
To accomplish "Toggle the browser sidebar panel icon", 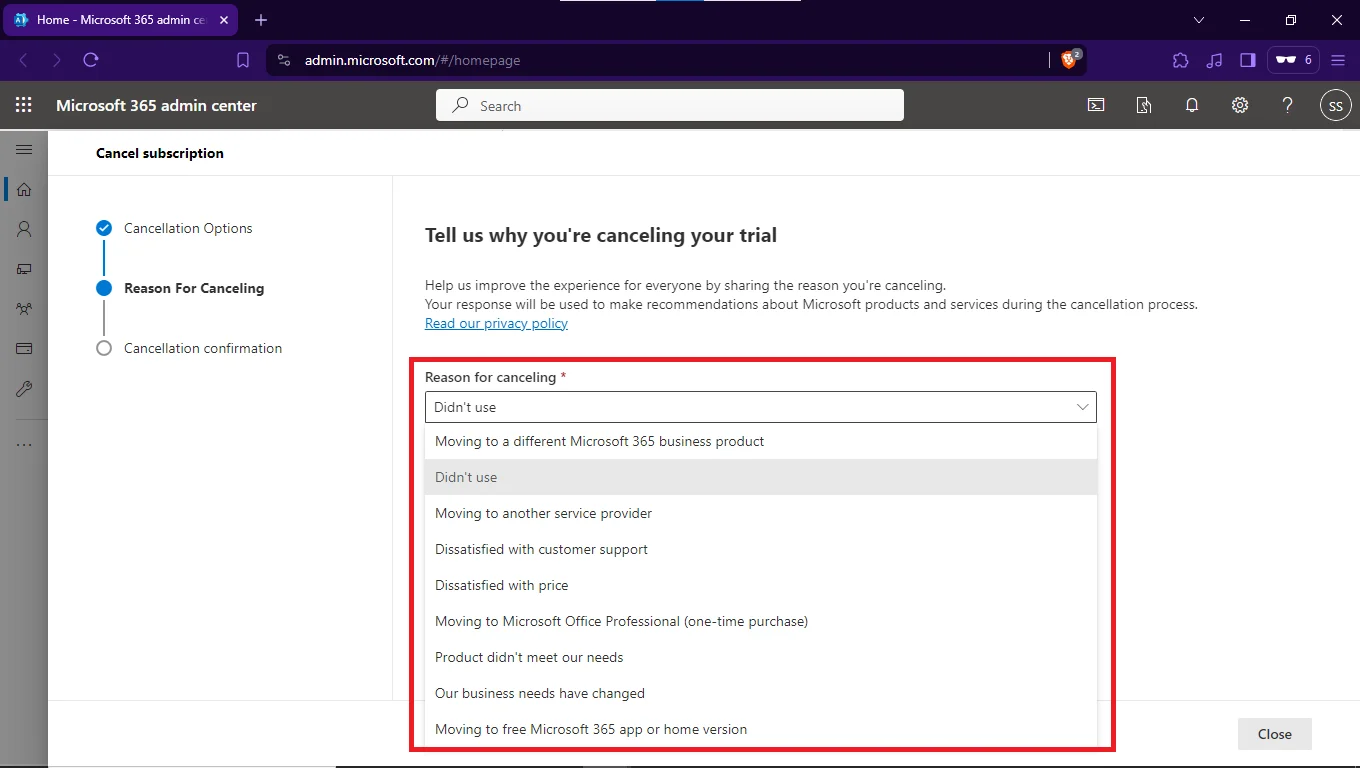I will [x=1247, y=60].
